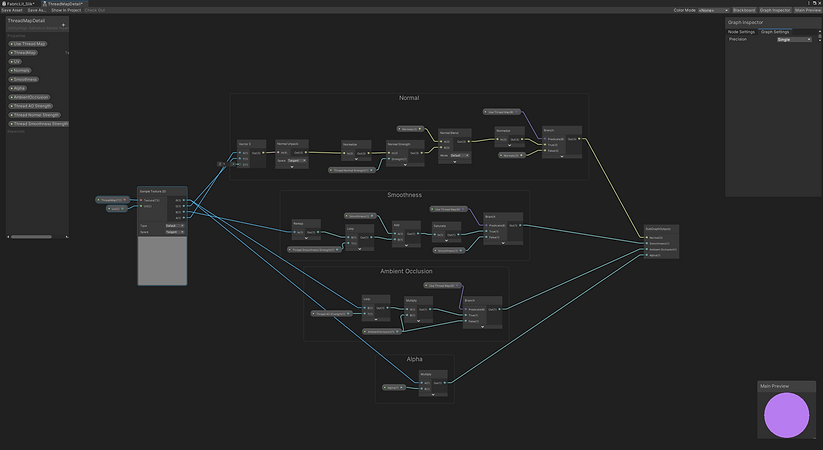Toggle the Graph Inspector panel button
This screenshot has height=450, width=823.
775,10
